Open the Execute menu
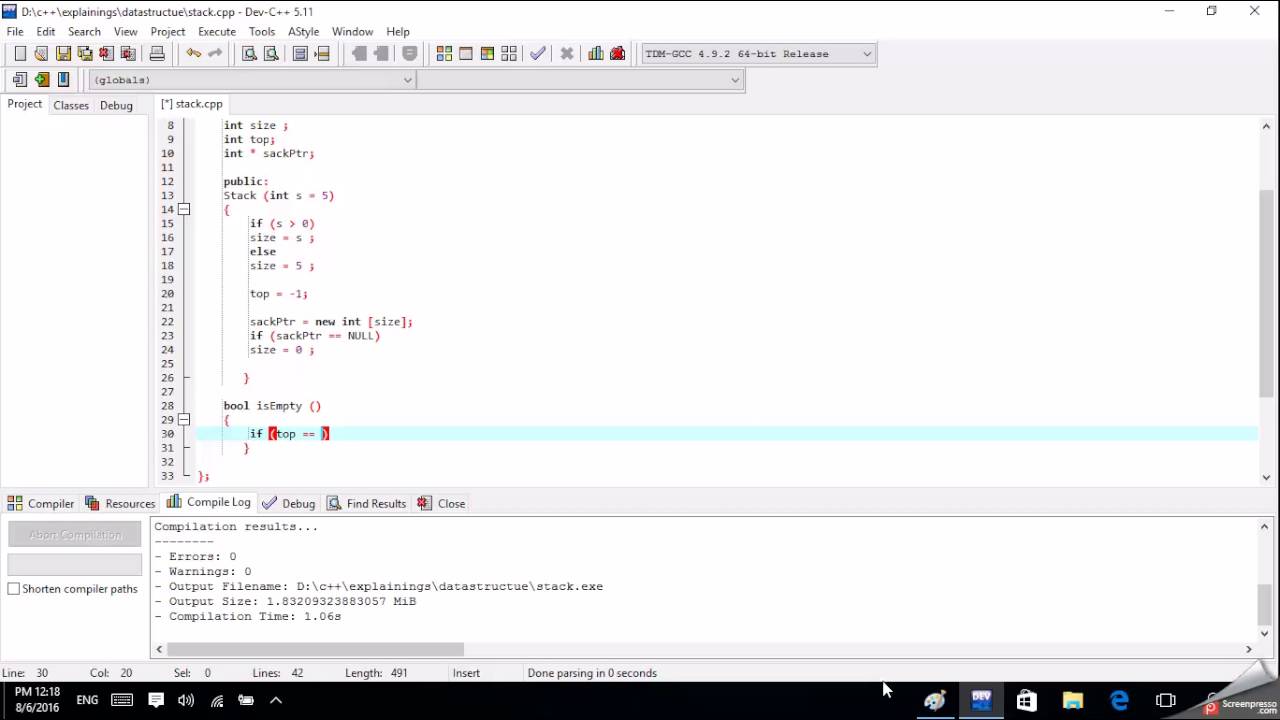This screenshot has height=720, width=1280. point(217,31)
